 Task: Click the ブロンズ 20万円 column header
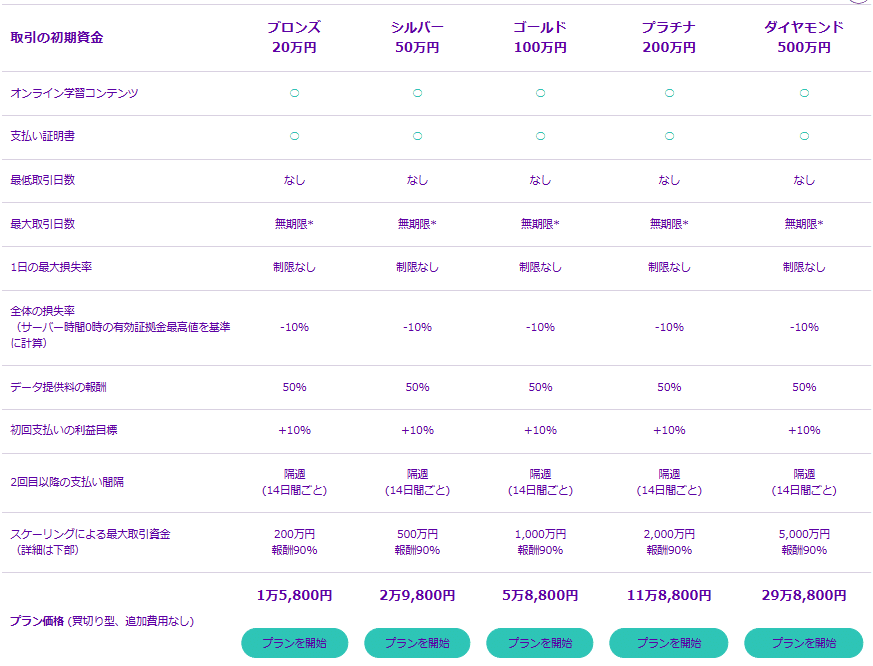(295, 37)
